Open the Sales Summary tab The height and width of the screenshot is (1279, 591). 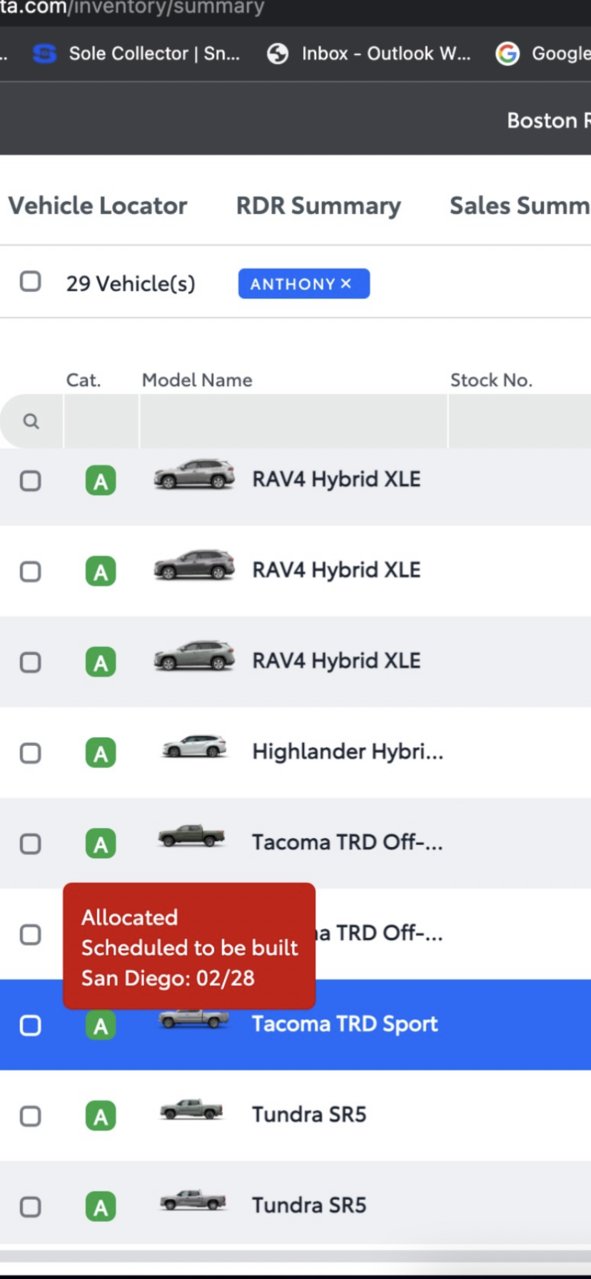(519, 206)
